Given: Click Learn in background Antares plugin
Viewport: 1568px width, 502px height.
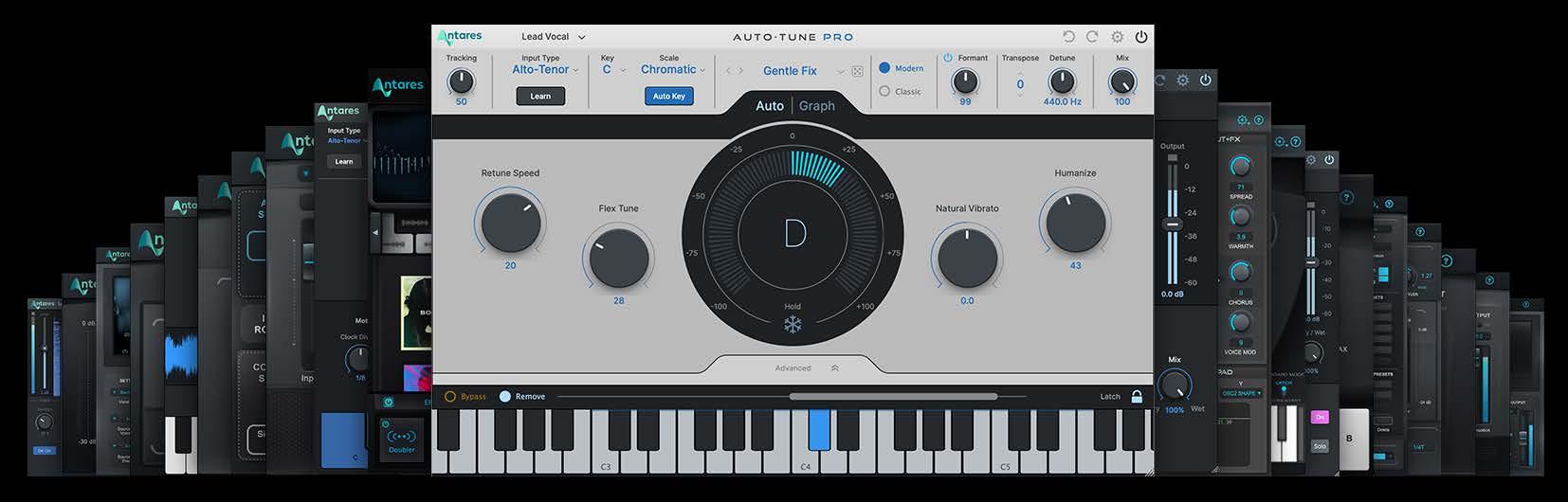Looking at the screenshot, I should tap(344, 162).
